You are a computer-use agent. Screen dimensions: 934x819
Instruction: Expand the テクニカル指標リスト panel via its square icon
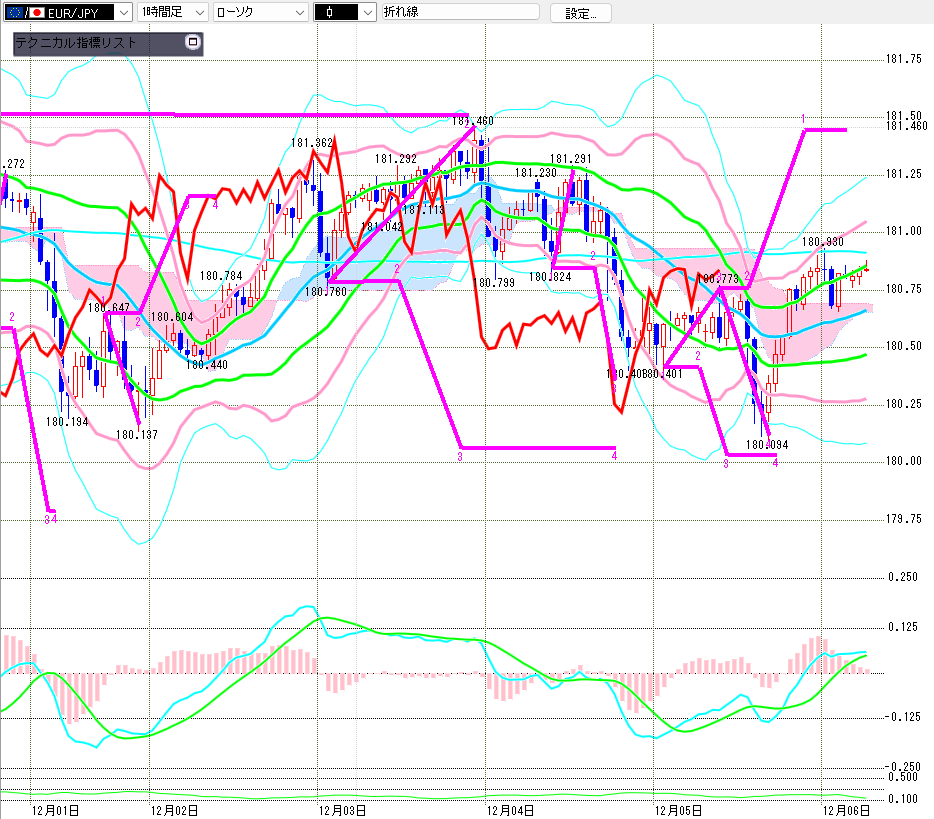[x=193, y=43]
